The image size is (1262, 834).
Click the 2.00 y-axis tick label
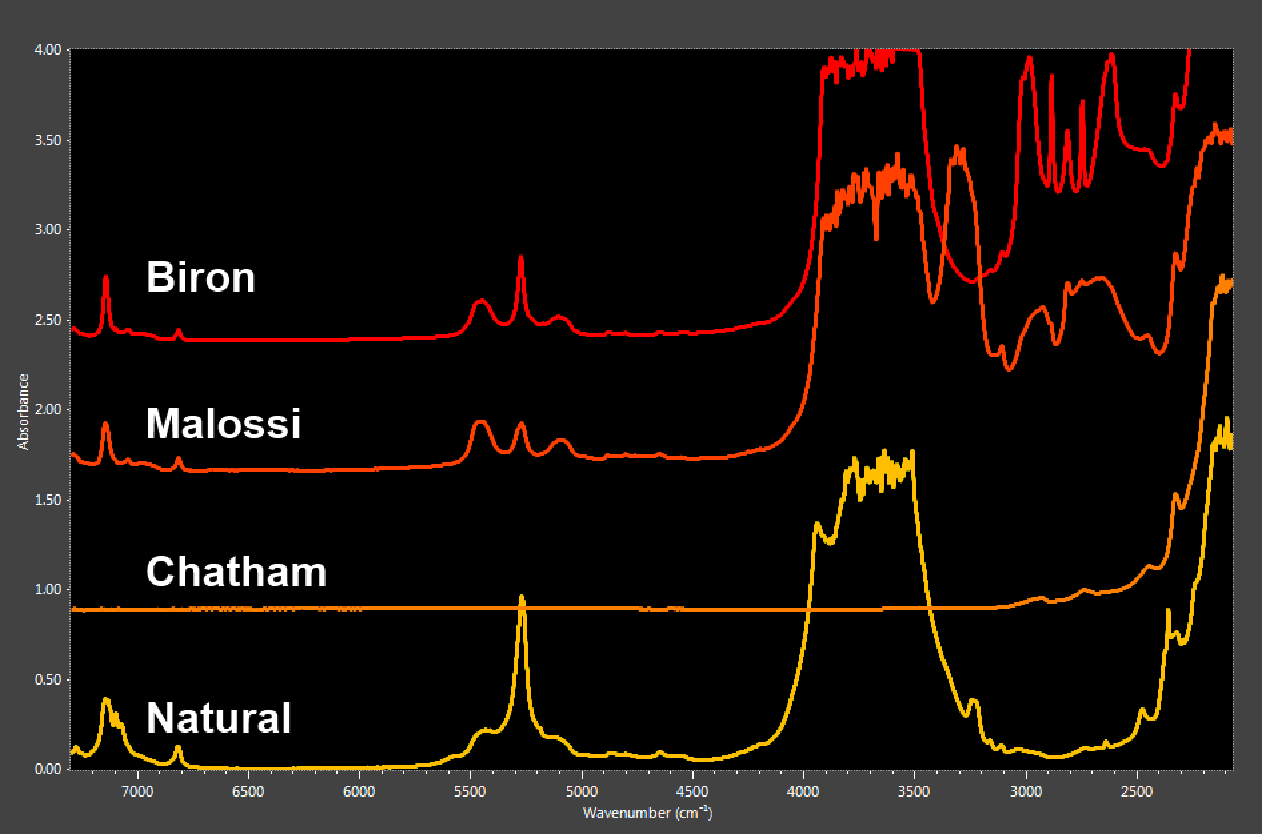click(48, 410)
